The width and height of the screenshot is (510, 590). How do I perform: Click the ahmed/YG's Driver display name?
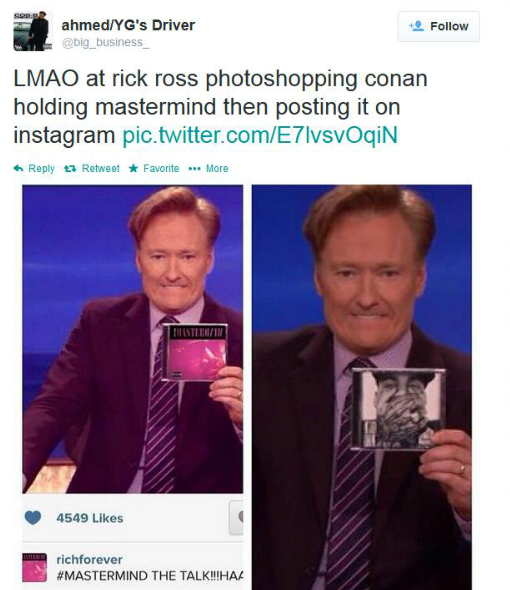128,25
